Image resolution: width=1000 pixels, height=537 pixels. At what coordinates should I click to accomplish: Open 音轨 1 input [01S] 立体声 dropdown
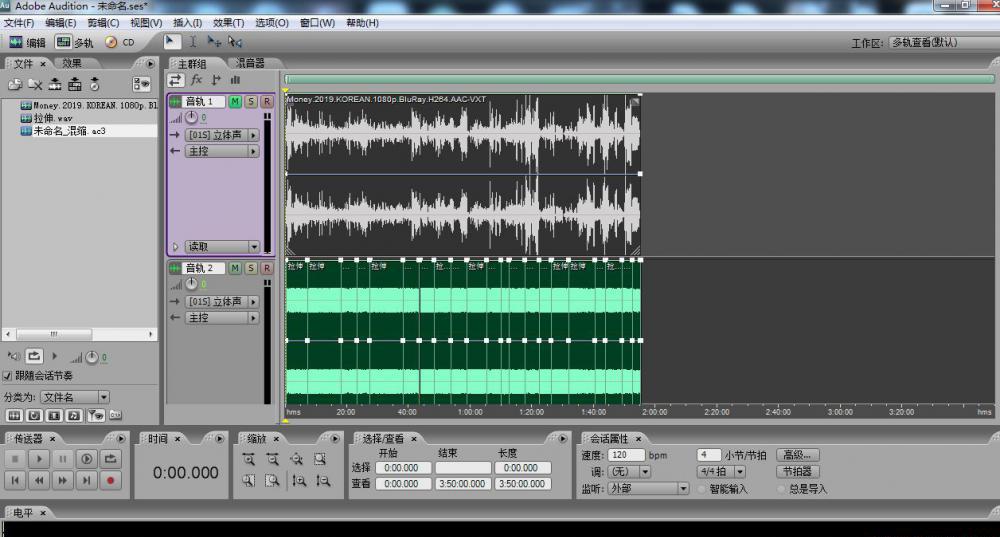pyautogui.click(x=222, y=135)
